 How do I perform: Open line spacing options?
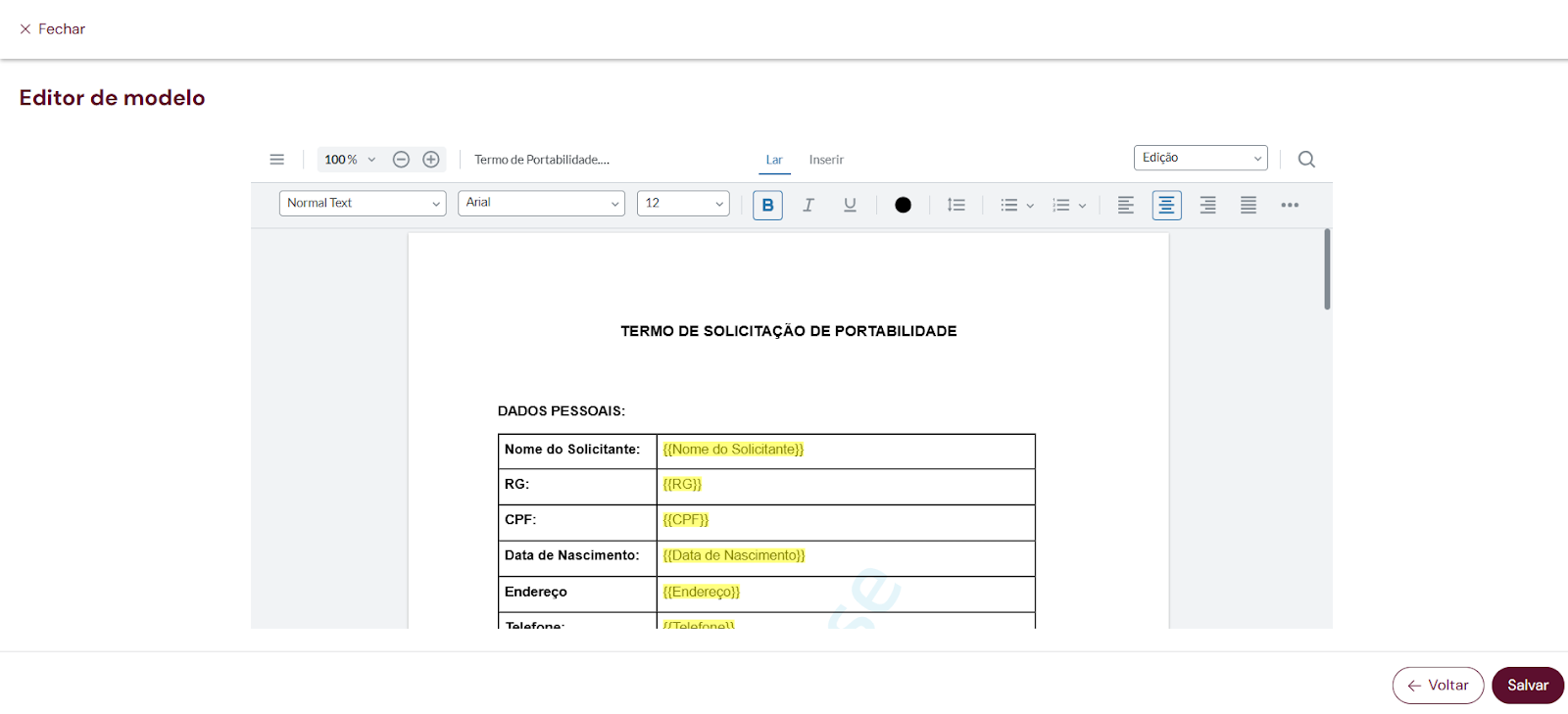pyautogui.click(x=956, y=205)
